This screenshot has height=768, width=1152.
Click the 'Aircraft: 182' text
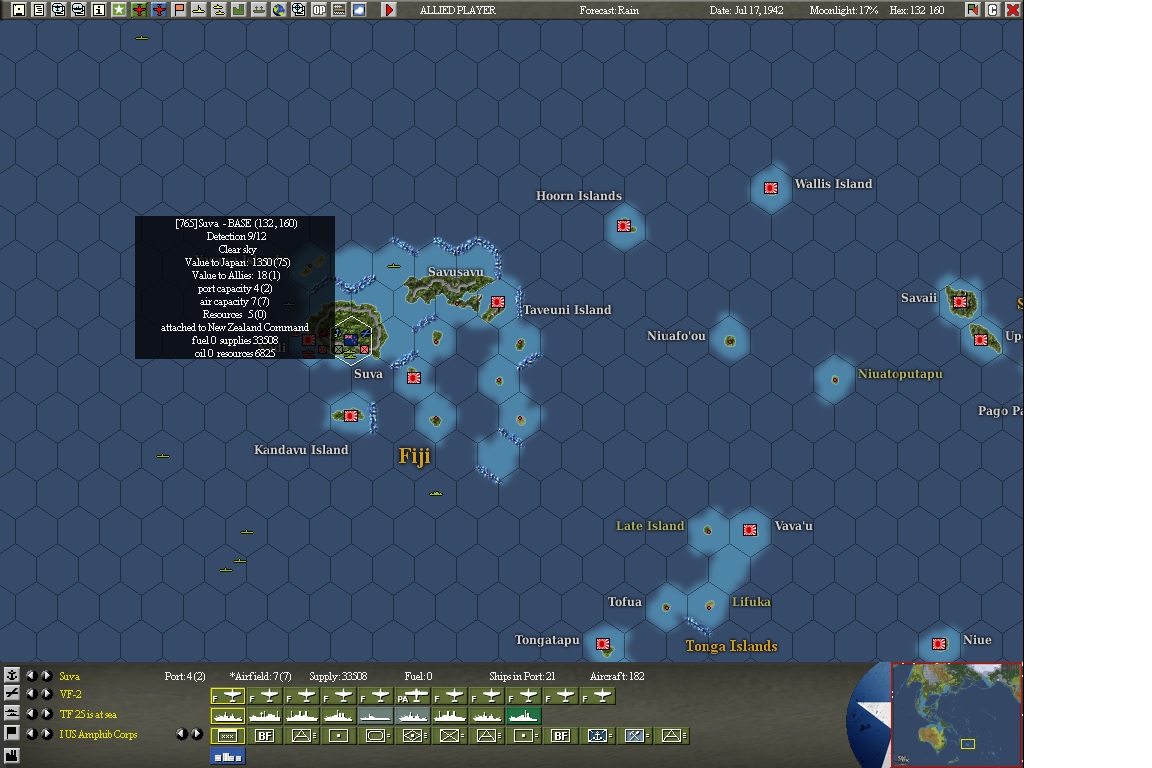click(x=617, y=676)
